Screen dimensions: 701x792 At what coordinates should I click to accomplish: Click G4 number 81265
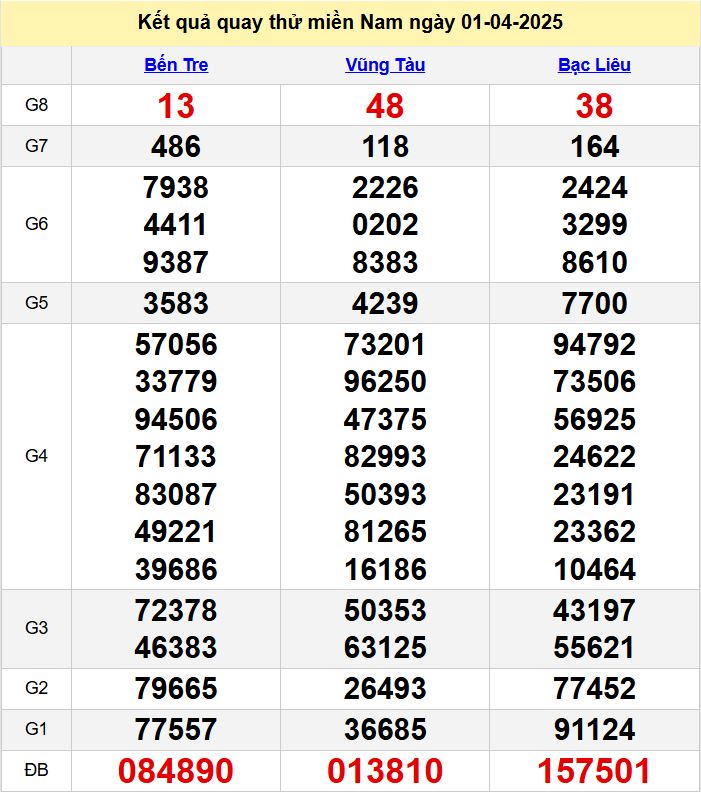point(385,532)
